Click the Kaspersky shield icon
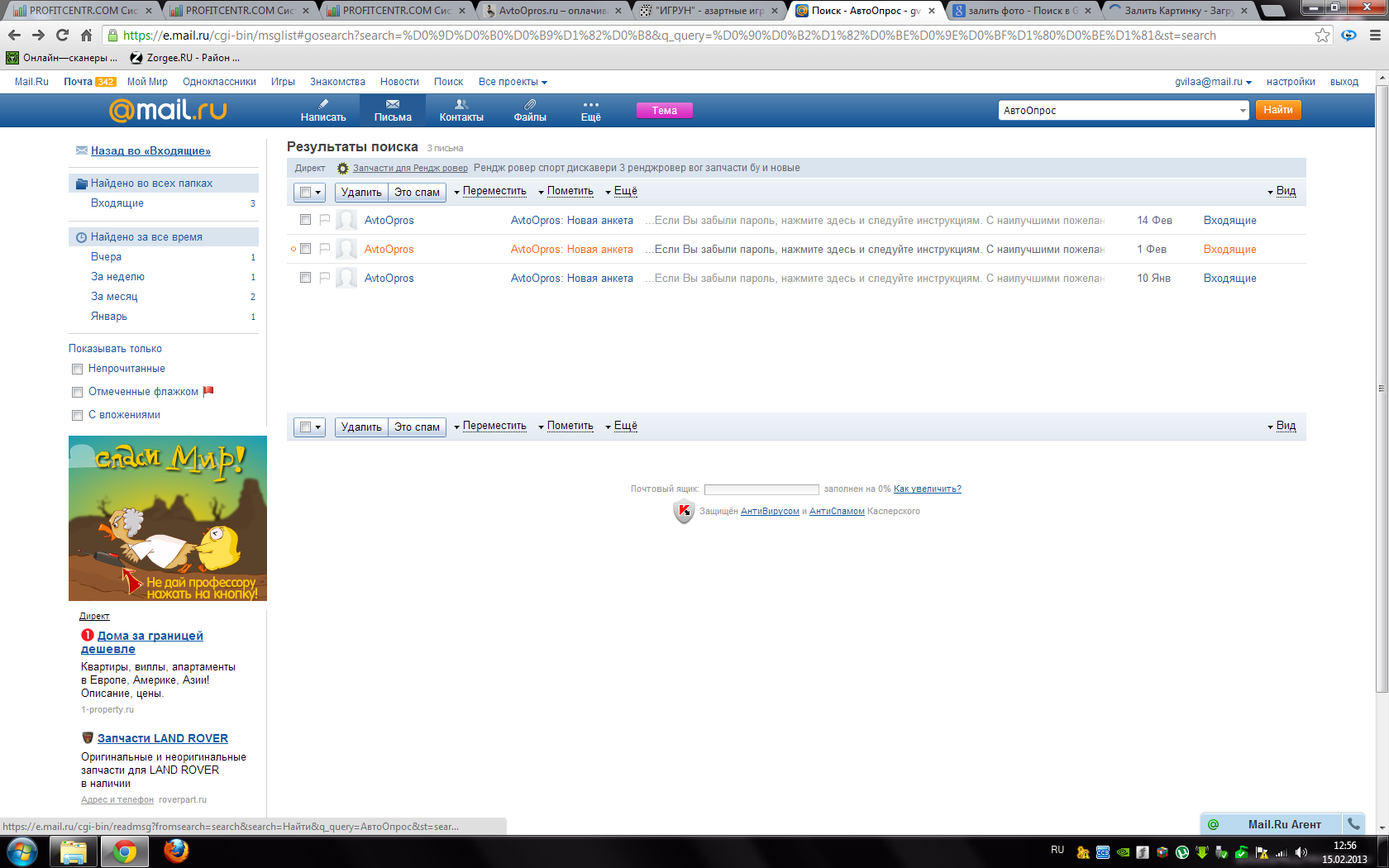Screen dimensions: 1389x868 [684, 512]
